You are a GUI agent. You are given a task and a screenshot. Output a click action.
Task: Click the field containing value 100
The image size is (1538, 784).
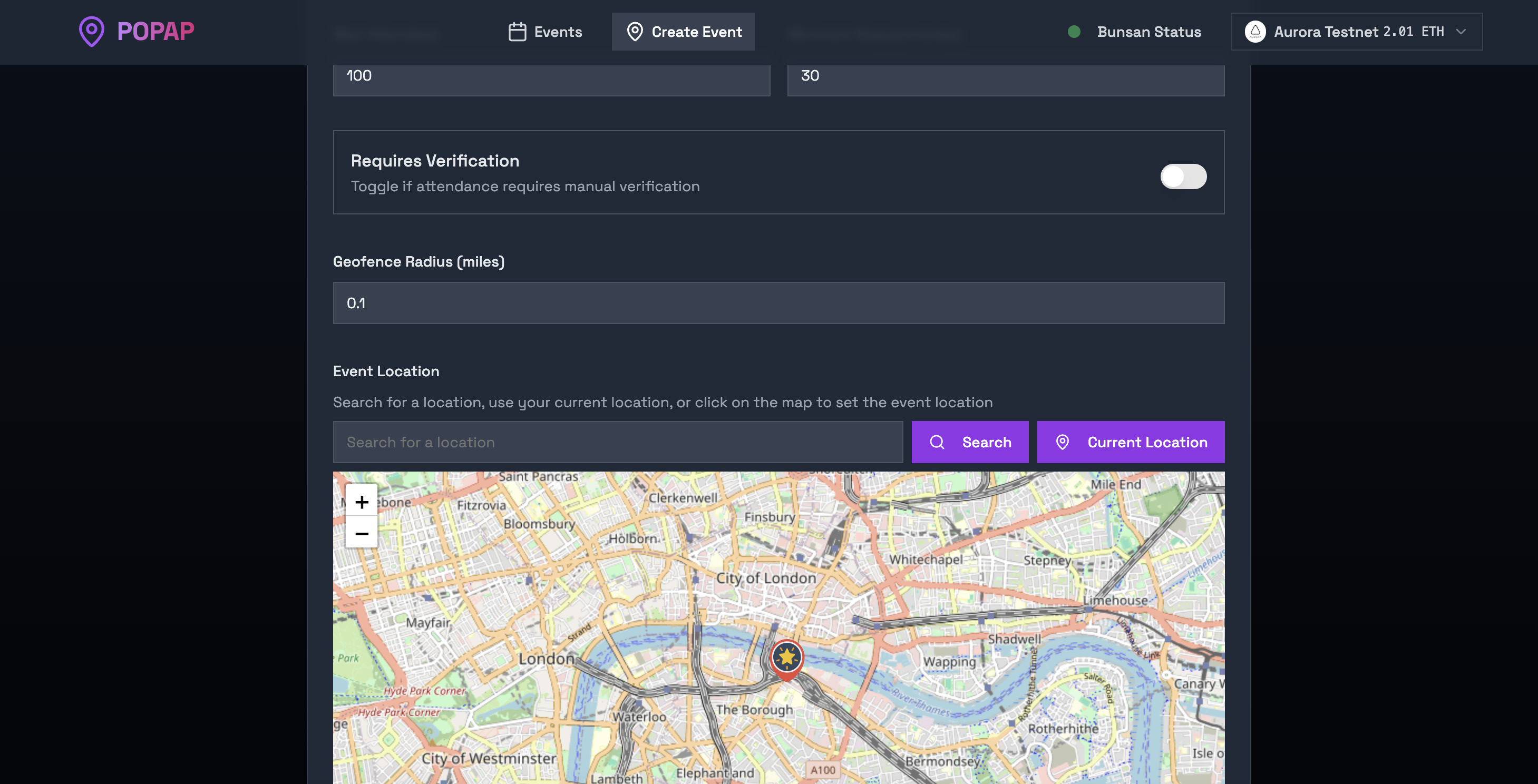pos(551,77)
